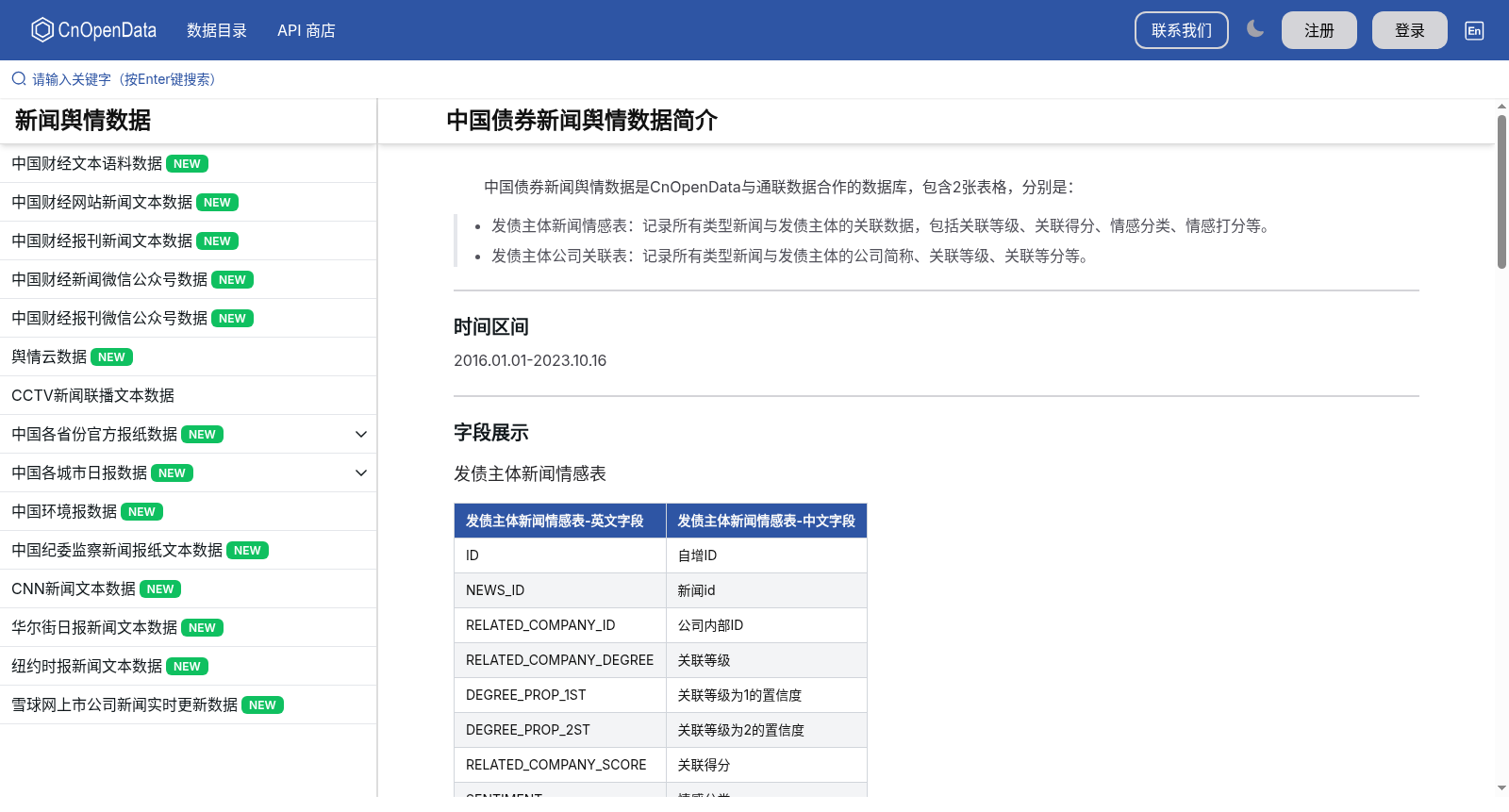Open the 数据目录 menu
Viewport: 1509px width, 812px height.
(217, 30)
